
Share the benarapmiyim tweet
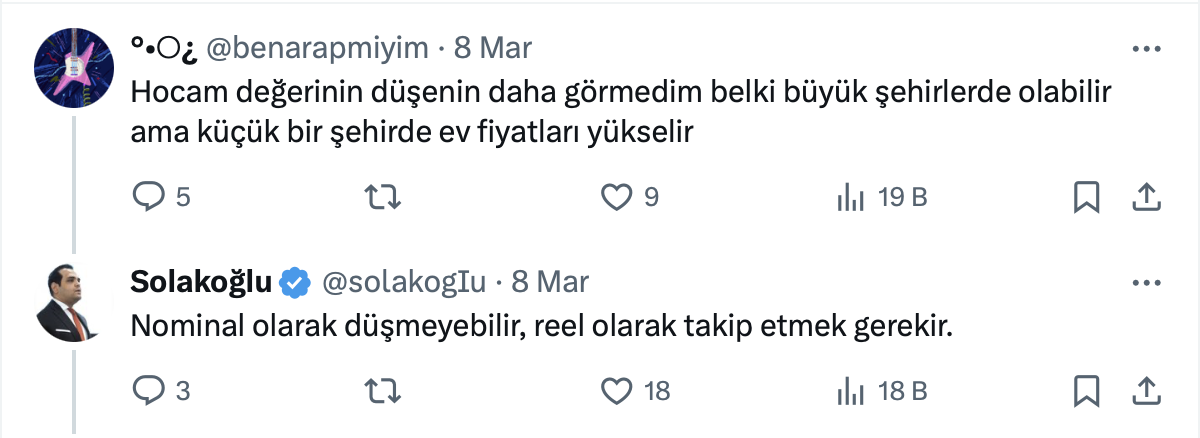1145,198
